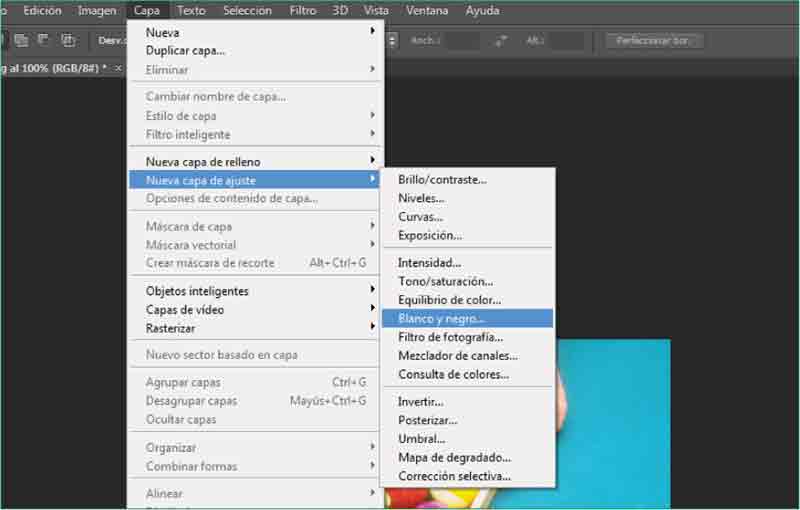This screenshot has width=800, height=510.
Task: Click the Anch. width input field
Action: coord(463,41)
